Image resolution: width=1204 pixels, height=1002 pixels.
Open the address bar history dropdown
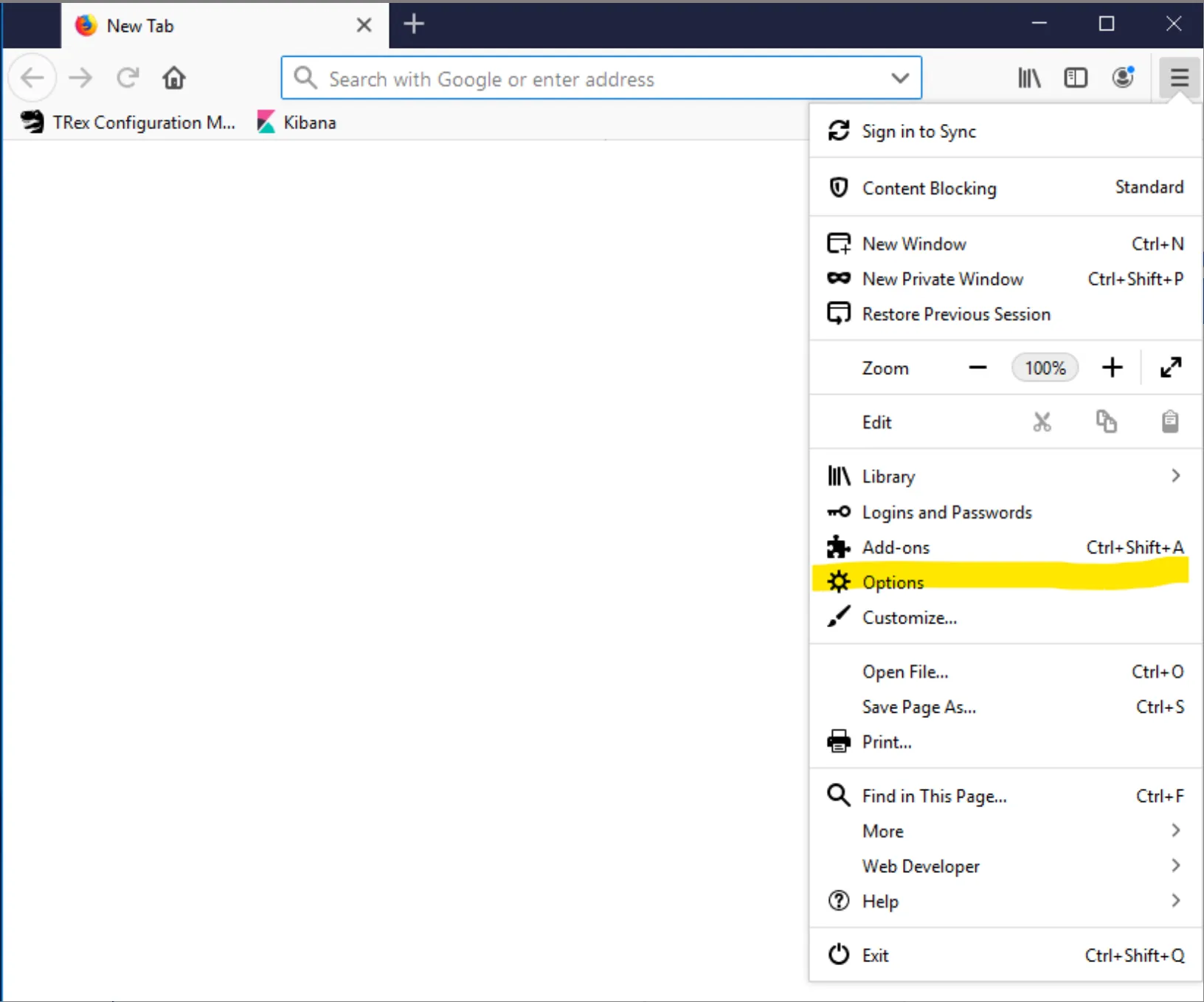[900, 78]
